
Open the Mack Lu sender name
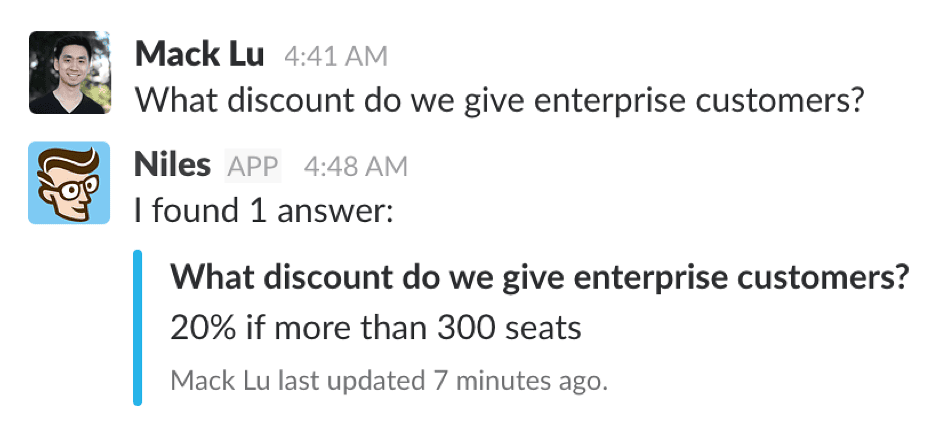[199, 54]
